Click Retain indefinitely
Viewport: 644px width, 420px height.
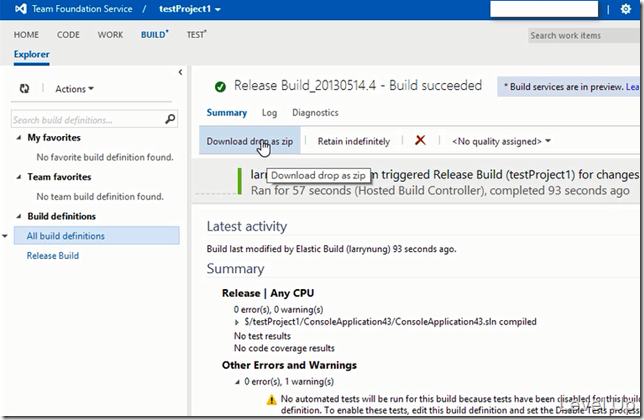pos(354,141)
